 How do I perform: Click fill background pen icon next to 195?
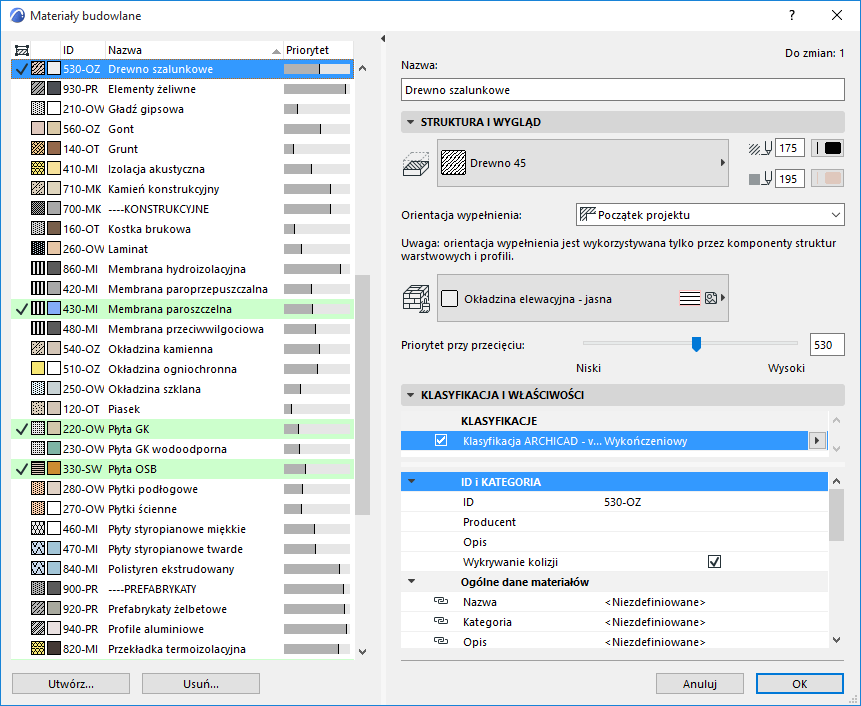(x=760, y=179)
